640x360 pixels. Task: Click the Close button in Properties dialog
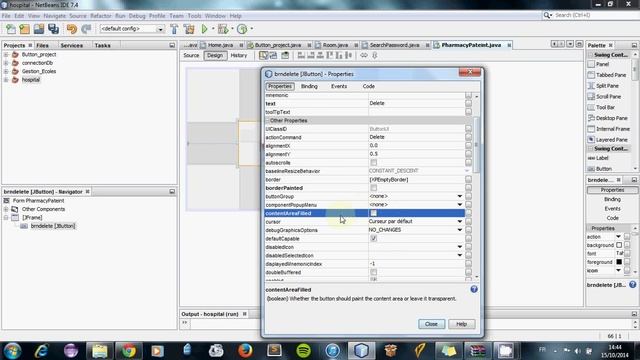tap(431, 324)
